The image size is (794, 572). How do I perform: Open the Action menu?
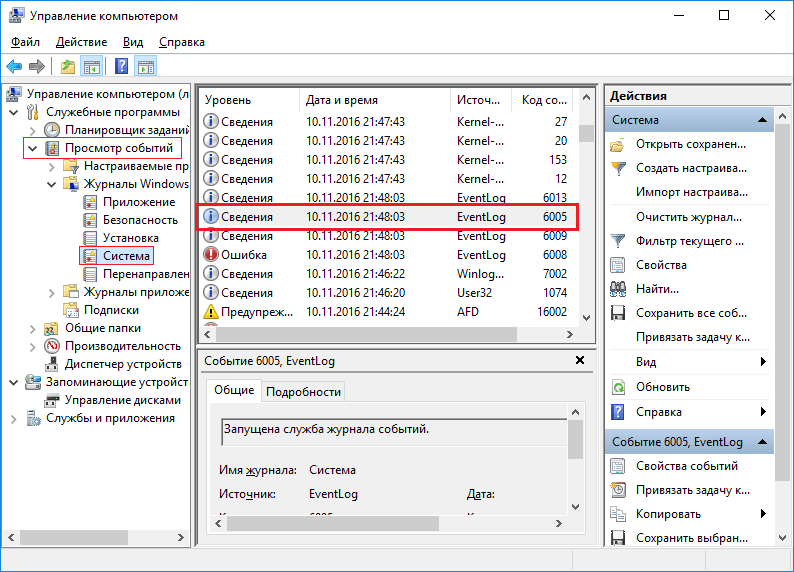tap(81, 42)
